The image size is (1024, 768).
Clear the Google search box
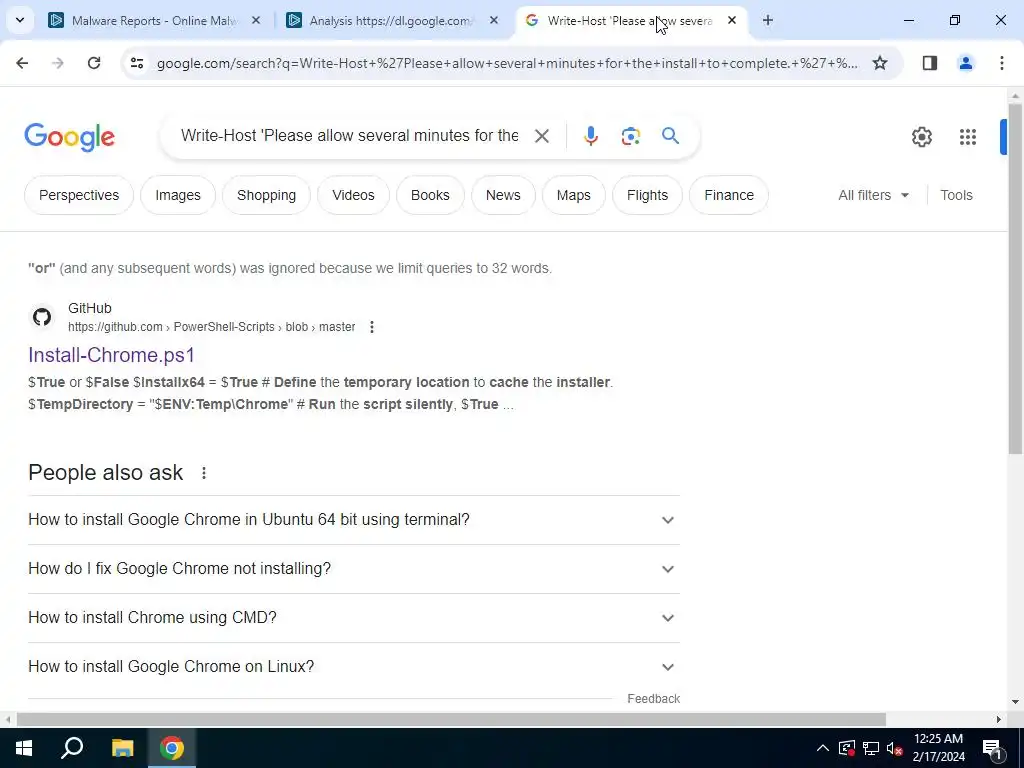[x=541, y=136]
